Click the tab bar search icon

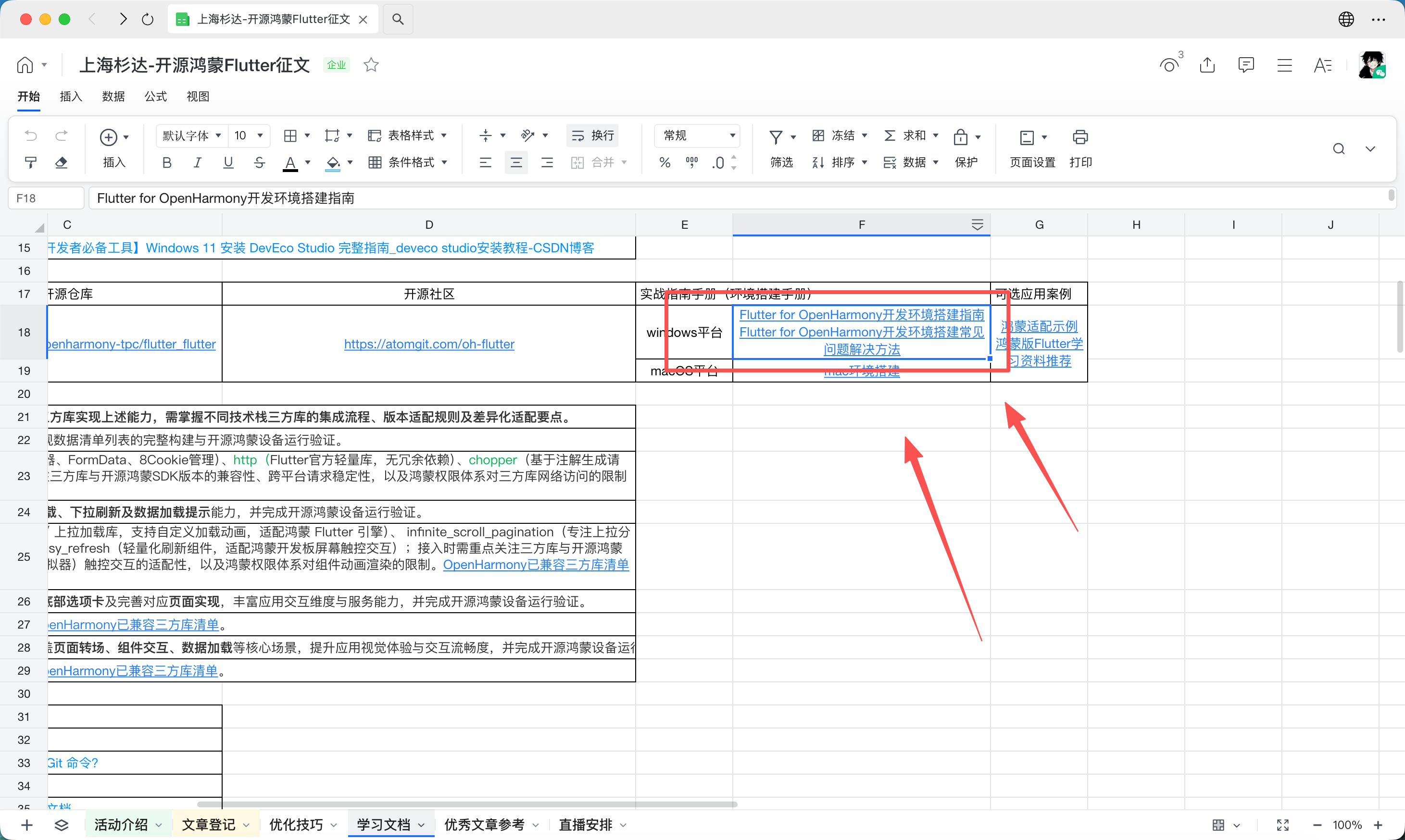click(x=398, y=19)
